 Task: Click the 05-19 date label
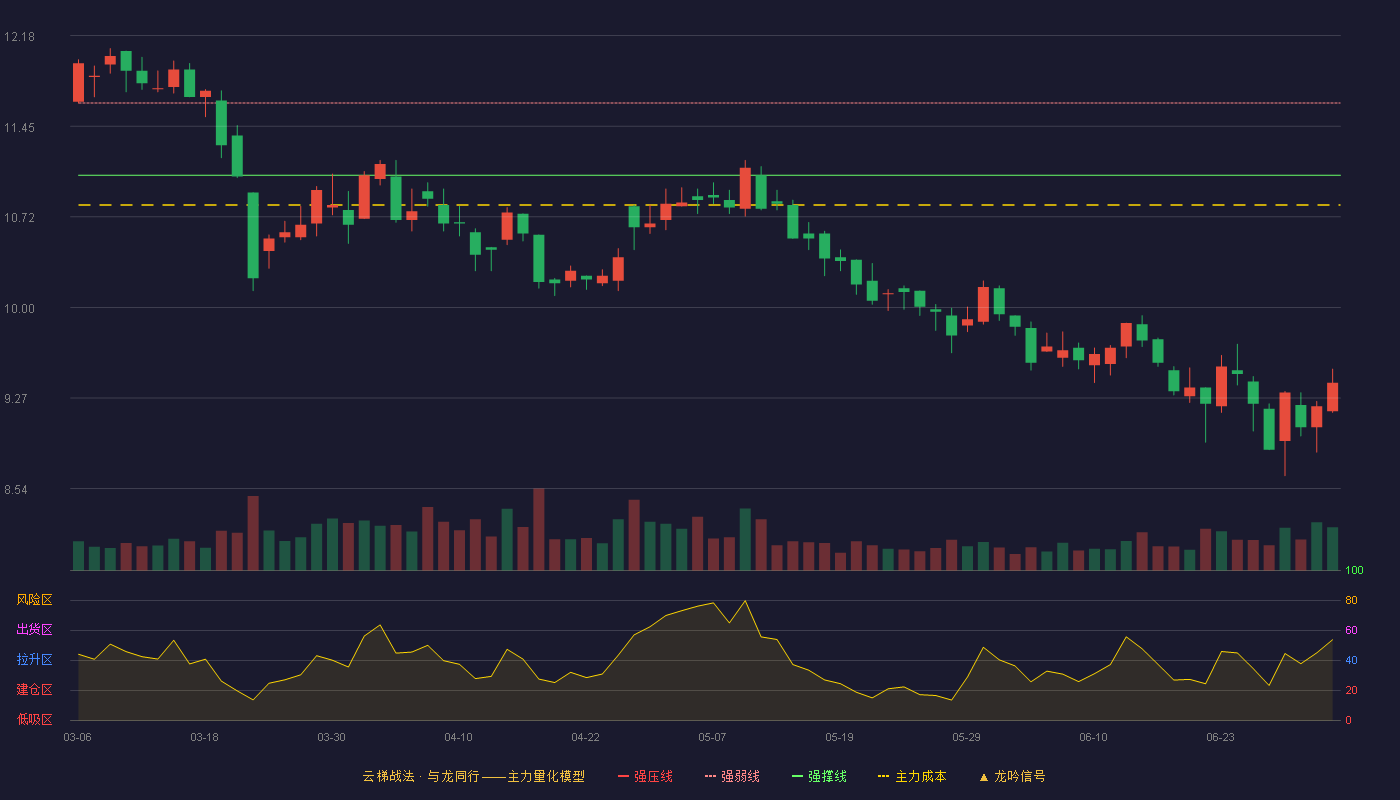(x=839, y=737)
